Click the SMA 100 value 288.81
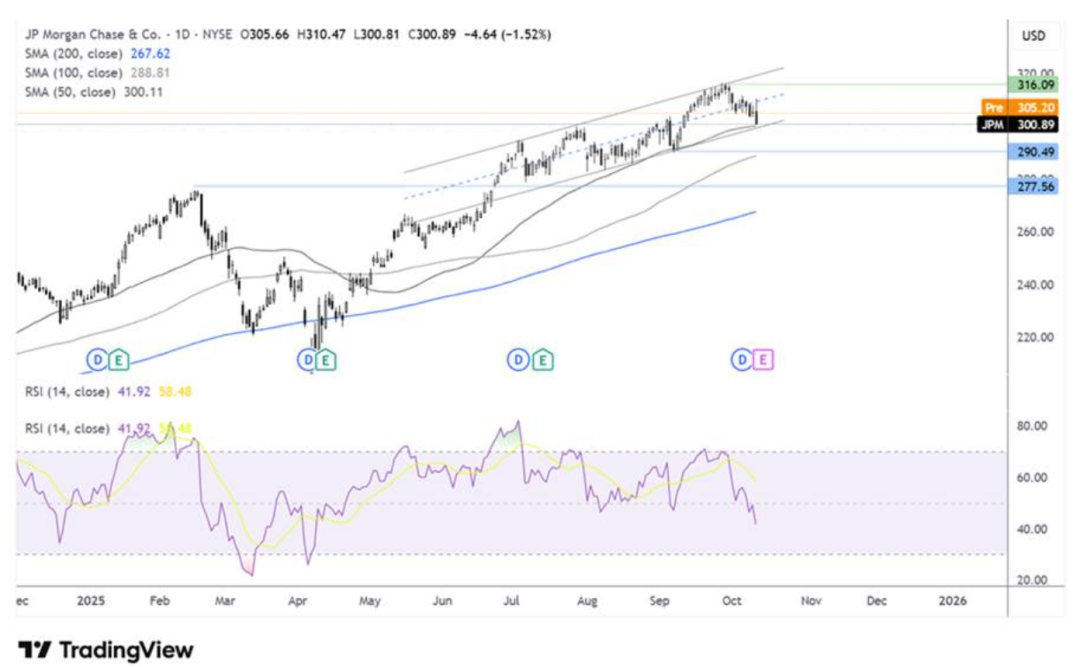Image resolution: width=1080 pixels, height=667 pixels. tap(150, 72)
